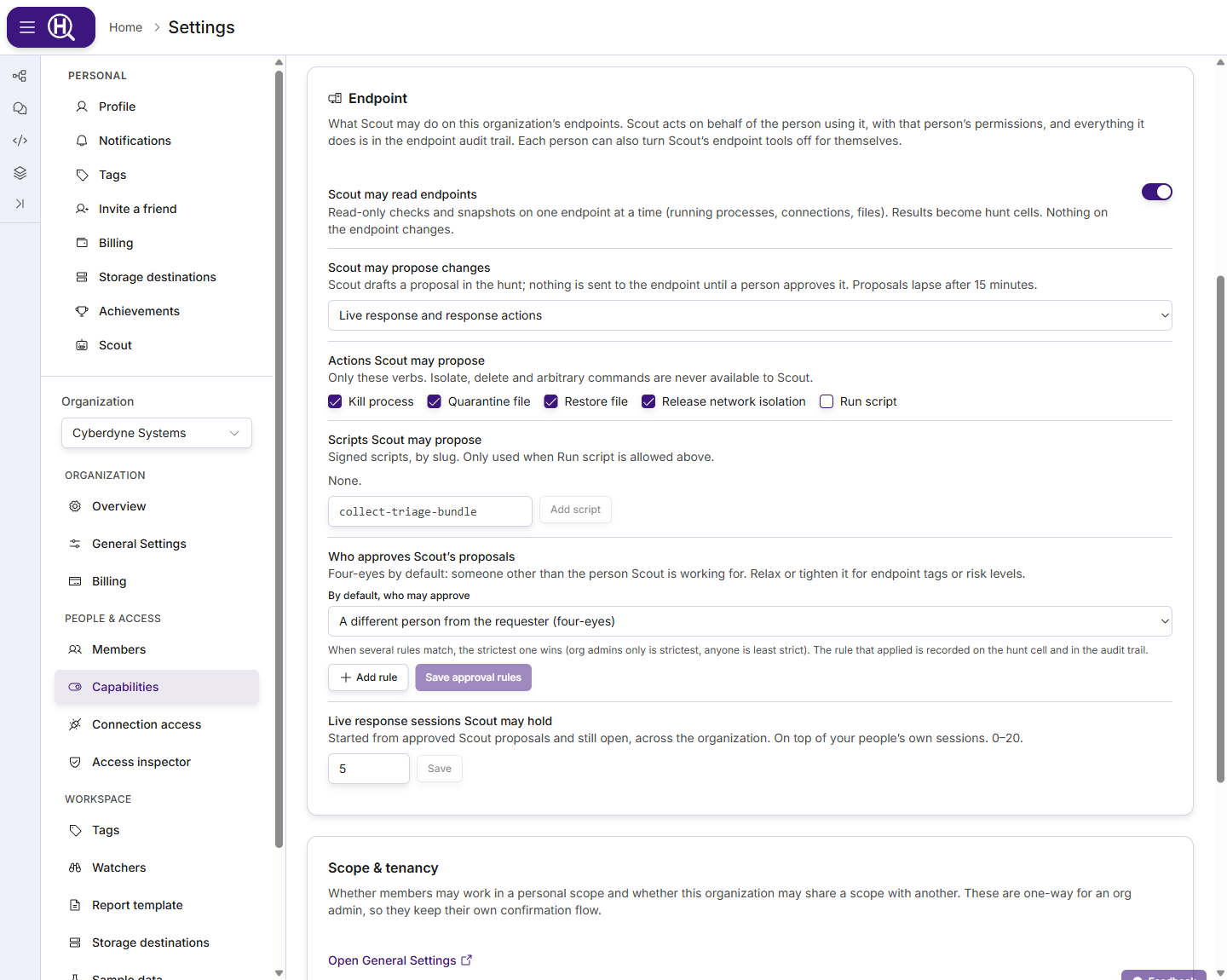Follow the Open General Settings link

(x=400, y=960)
